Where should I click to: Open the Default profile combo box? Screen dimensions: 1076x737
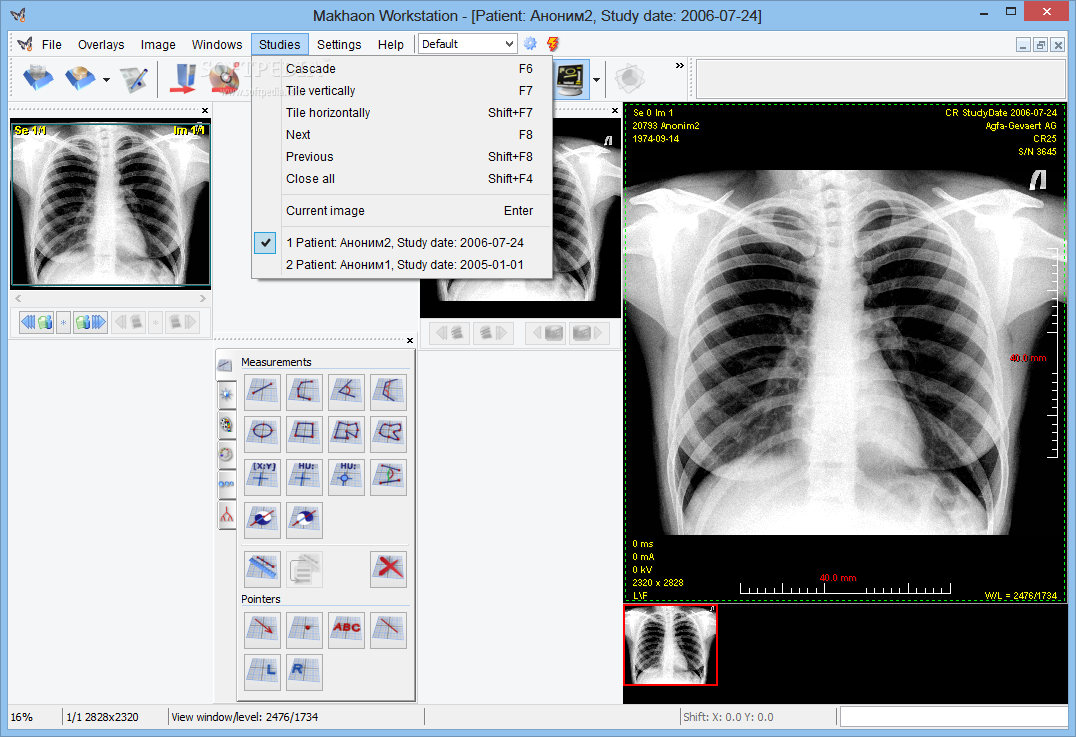click(467, 44)
